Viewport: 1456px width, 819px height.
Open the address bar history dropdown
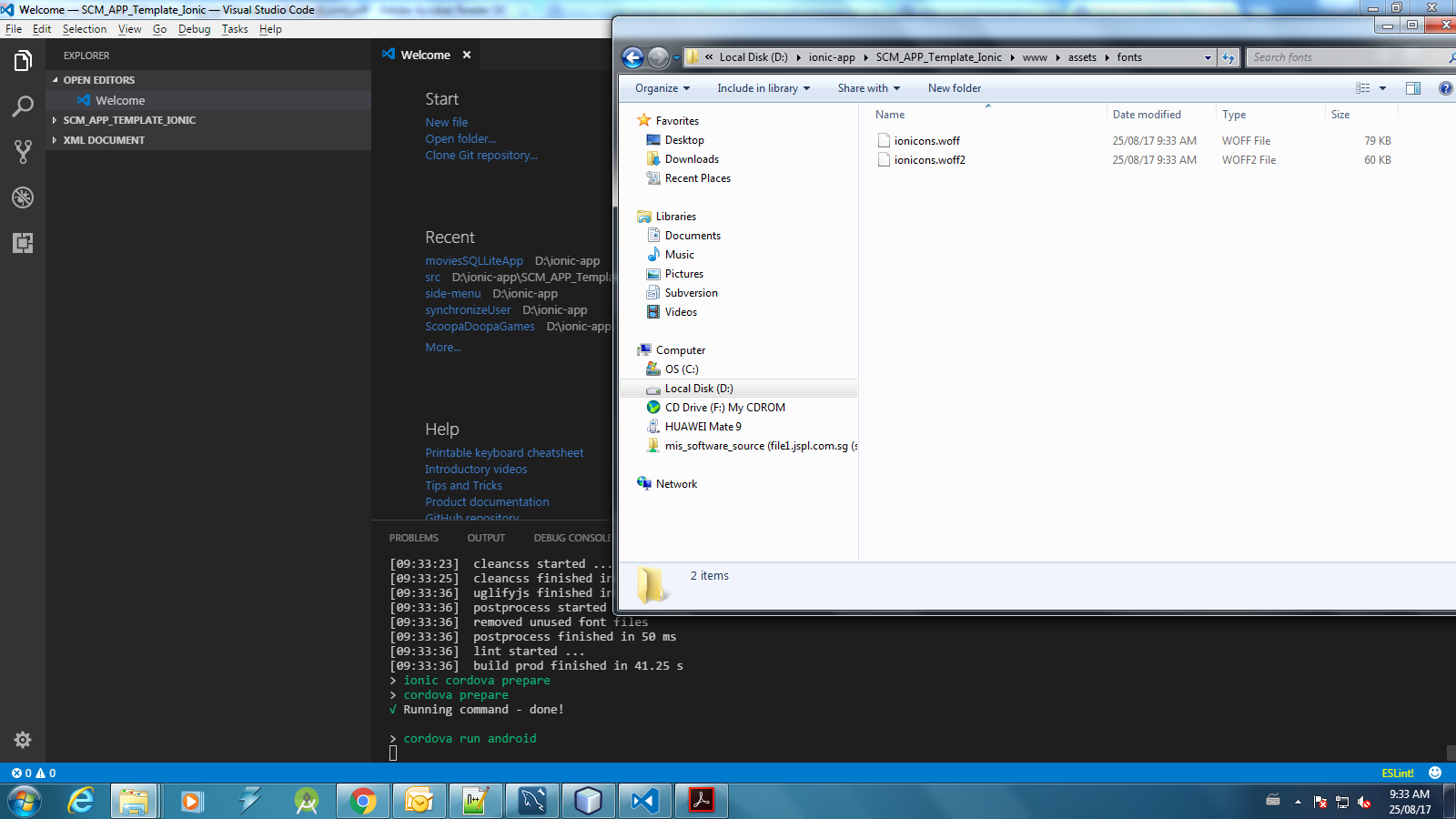pyautogui.click(x=1208, y=57)
